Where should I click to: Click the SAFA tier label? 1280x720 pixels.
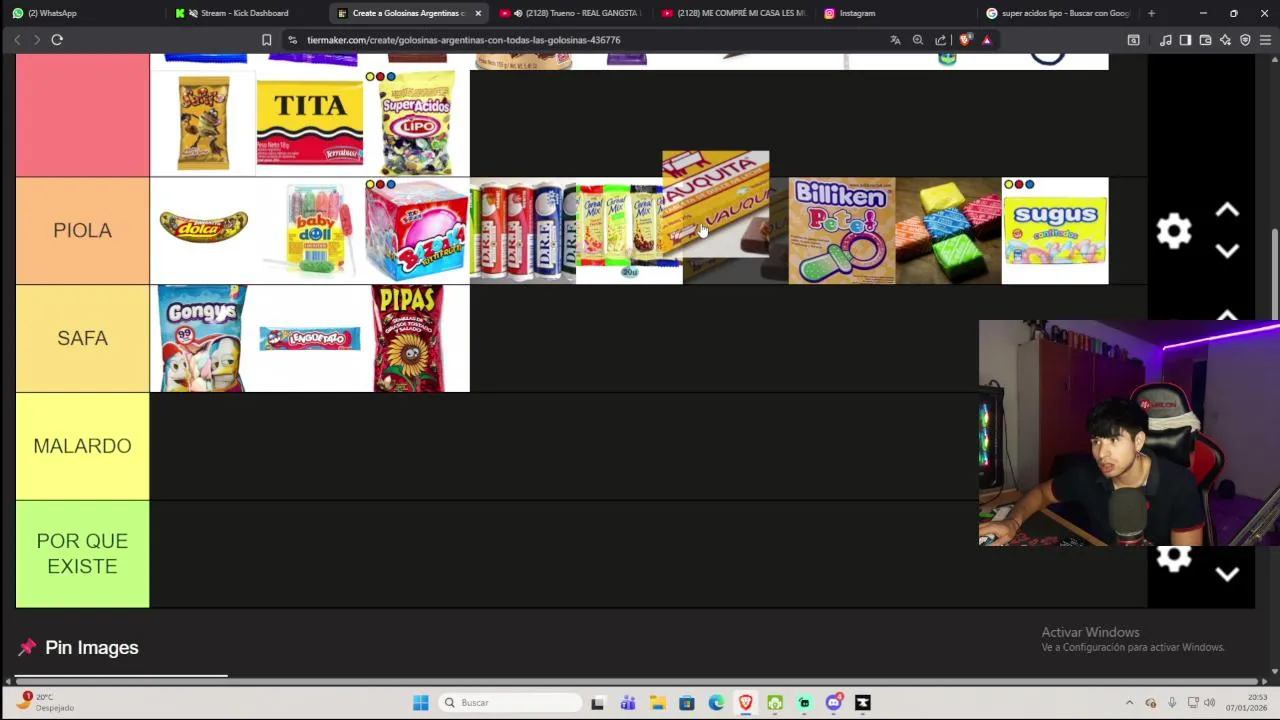(x=82, y=338)
